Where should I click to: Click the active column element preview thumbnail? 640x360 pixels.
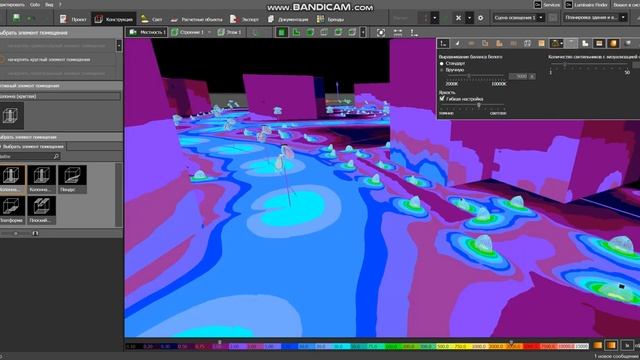coord(11,116)
